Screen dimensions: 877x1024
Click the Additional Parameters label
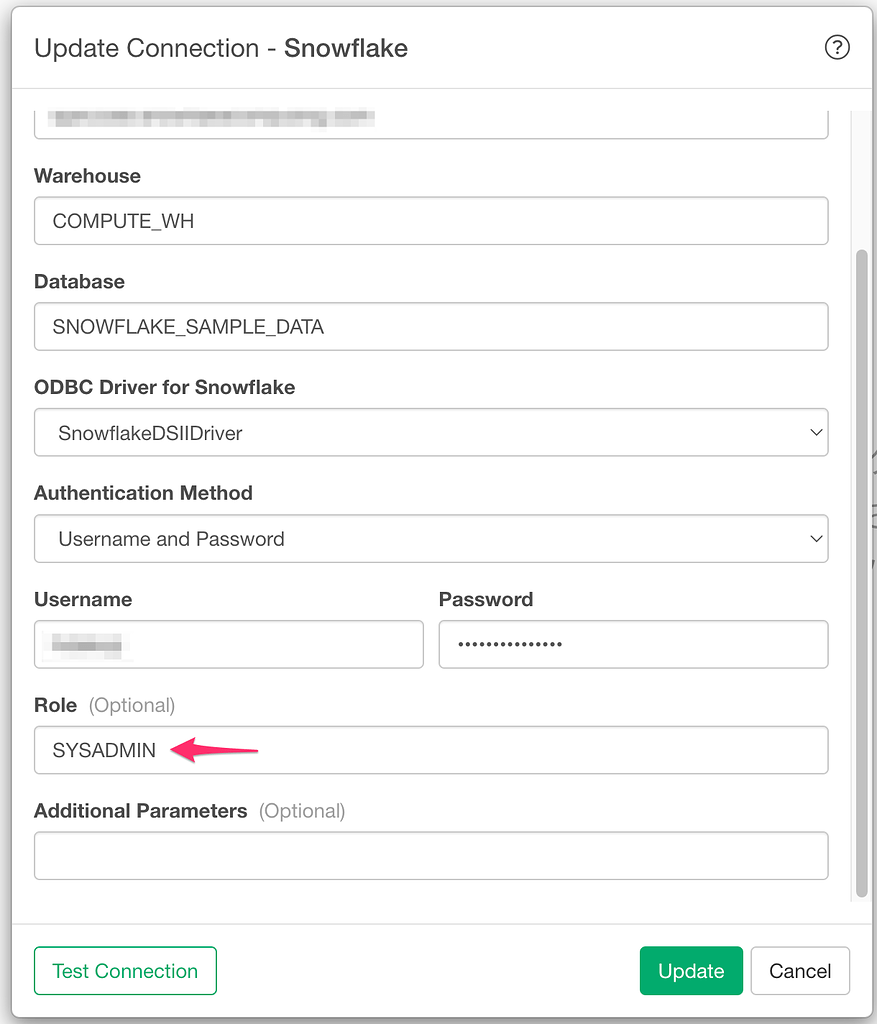tap(140, 811)
